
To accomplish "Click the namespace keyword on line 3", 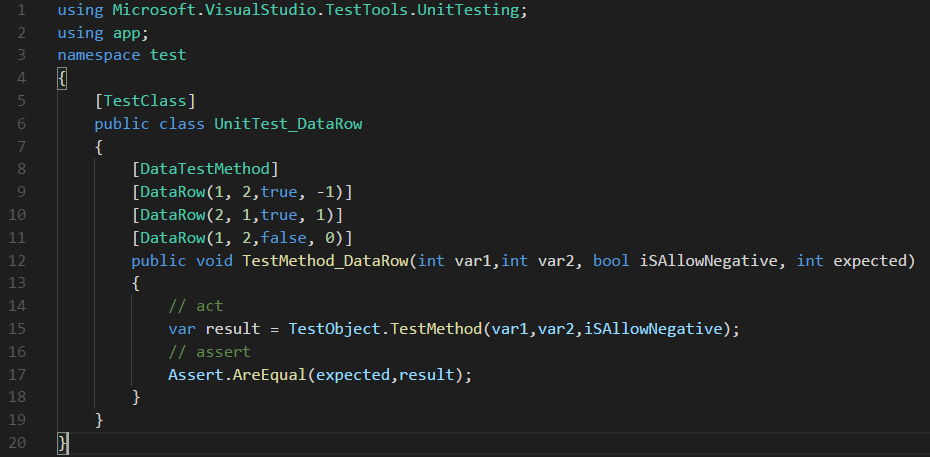I will point(99,55).
